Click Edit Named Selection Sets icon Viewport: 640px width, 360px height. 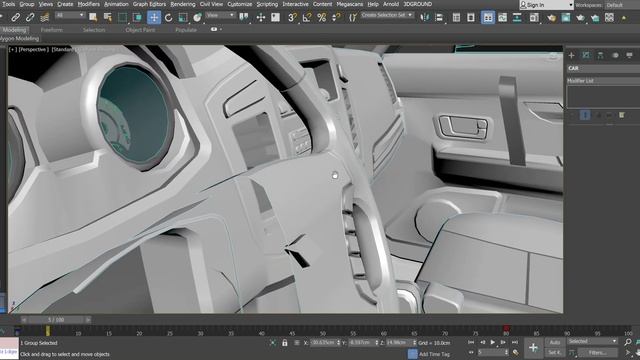point(353,18)
